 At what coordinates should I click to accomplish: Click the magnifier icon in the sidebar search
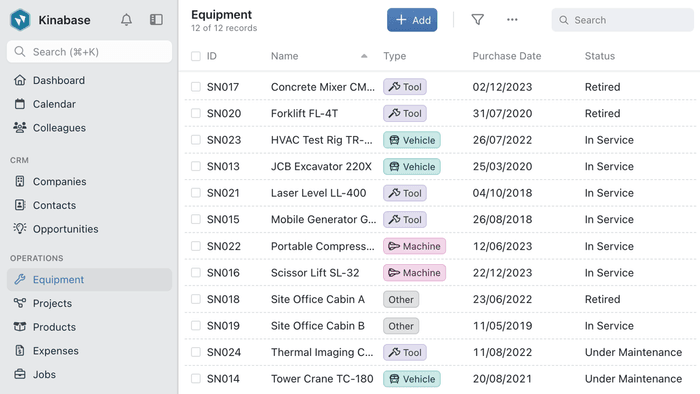[x=20, y=52]
